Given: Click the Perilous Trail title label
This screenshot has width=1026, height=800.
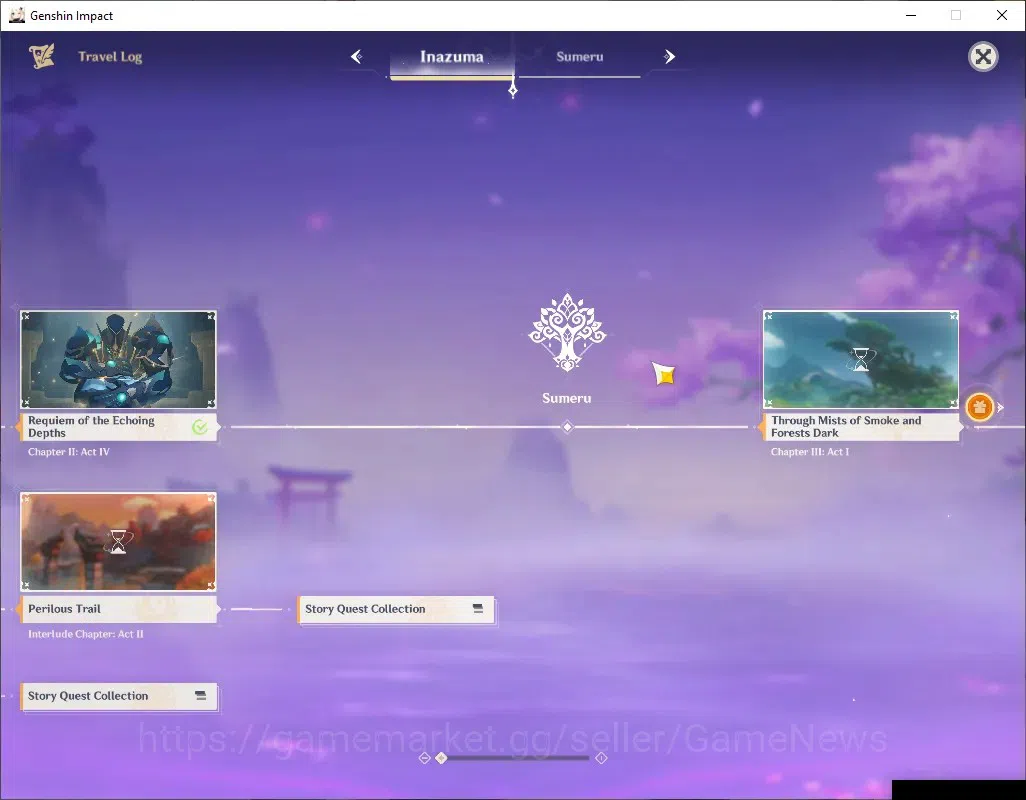Looking at the screenshot, I should [x=64, y=609].
